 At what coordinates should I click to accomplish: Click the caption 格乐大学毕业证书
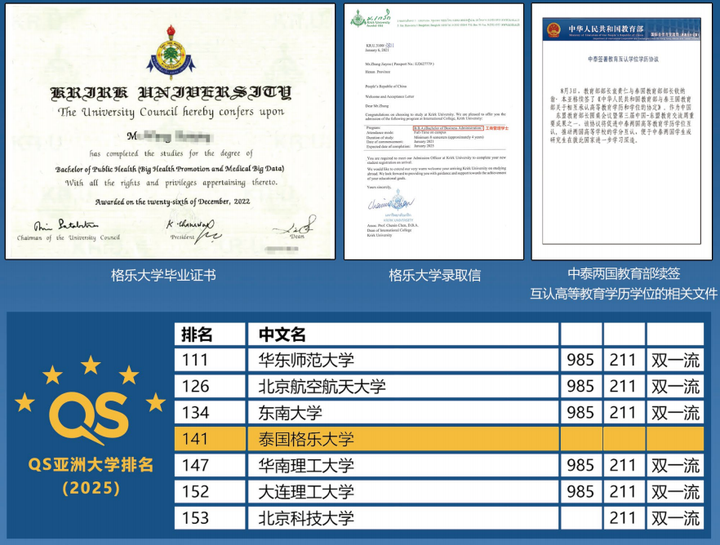(163, 275)
